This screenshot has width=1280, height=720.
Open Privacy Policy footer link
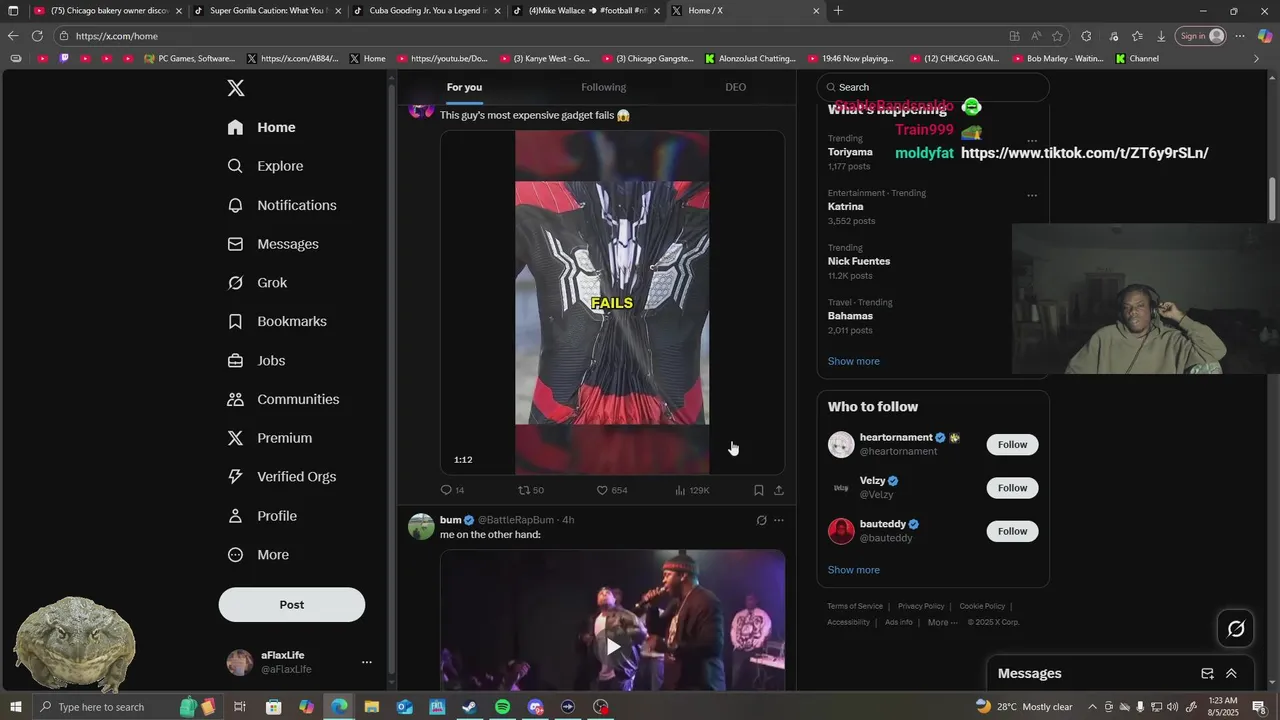click(921, 606)
